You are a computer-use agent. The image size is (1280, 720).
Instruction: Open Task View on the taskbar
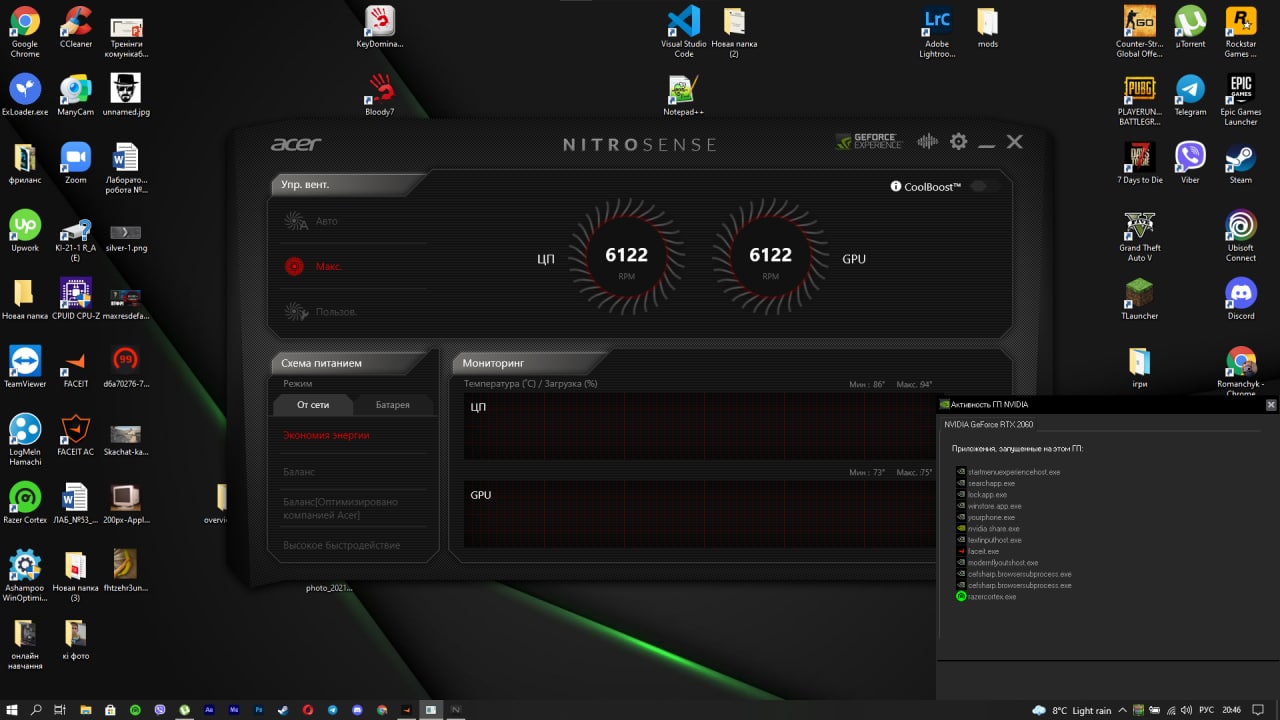61,709
